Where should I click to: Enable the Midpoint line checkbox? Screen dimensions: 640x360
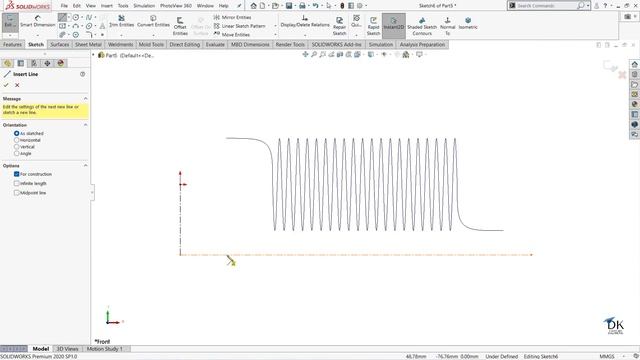[17, 193]
